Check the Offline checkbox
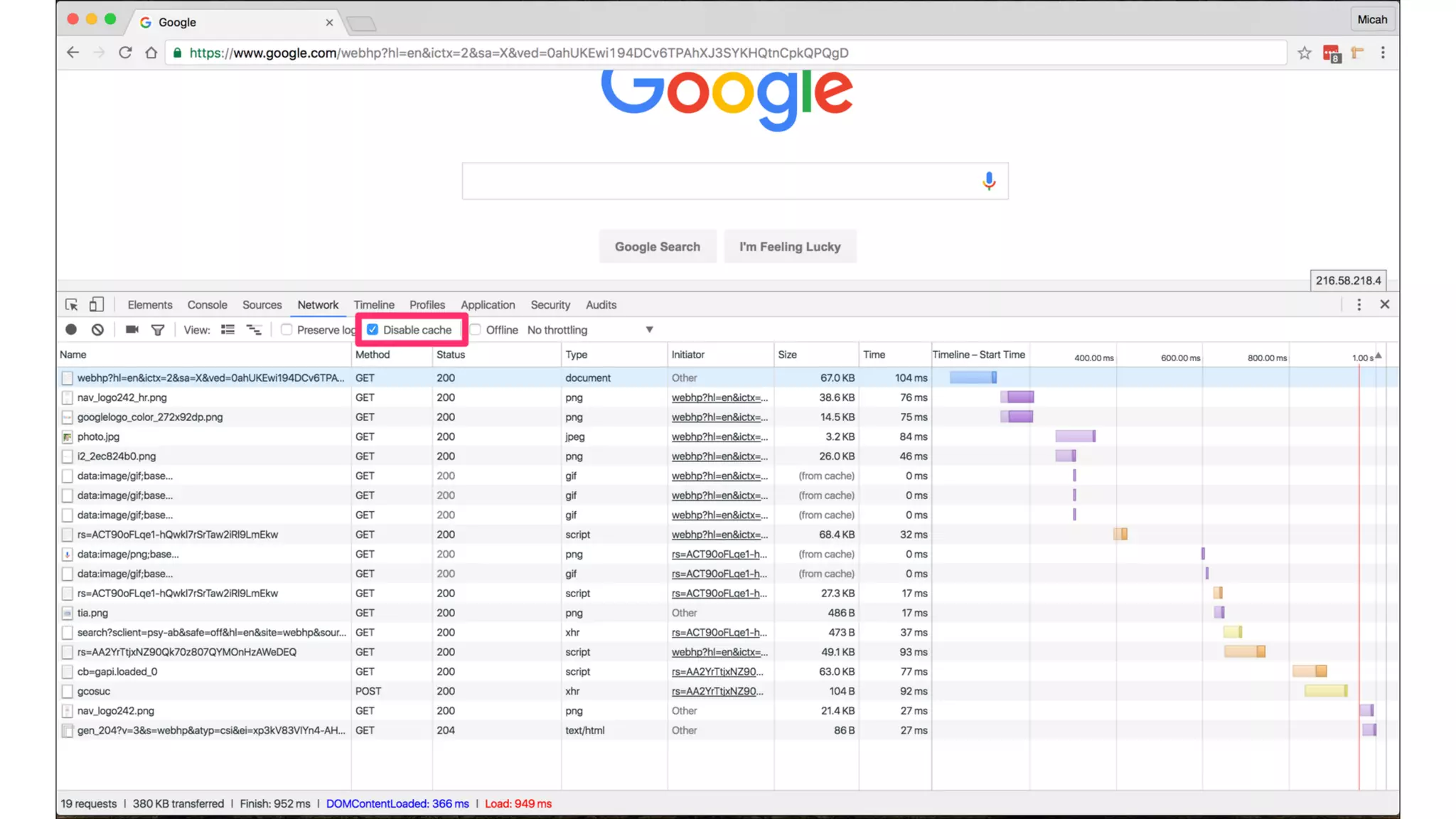Image resolution: width=1456 pixels, height=819 pixels. click(x=476, y=330)
